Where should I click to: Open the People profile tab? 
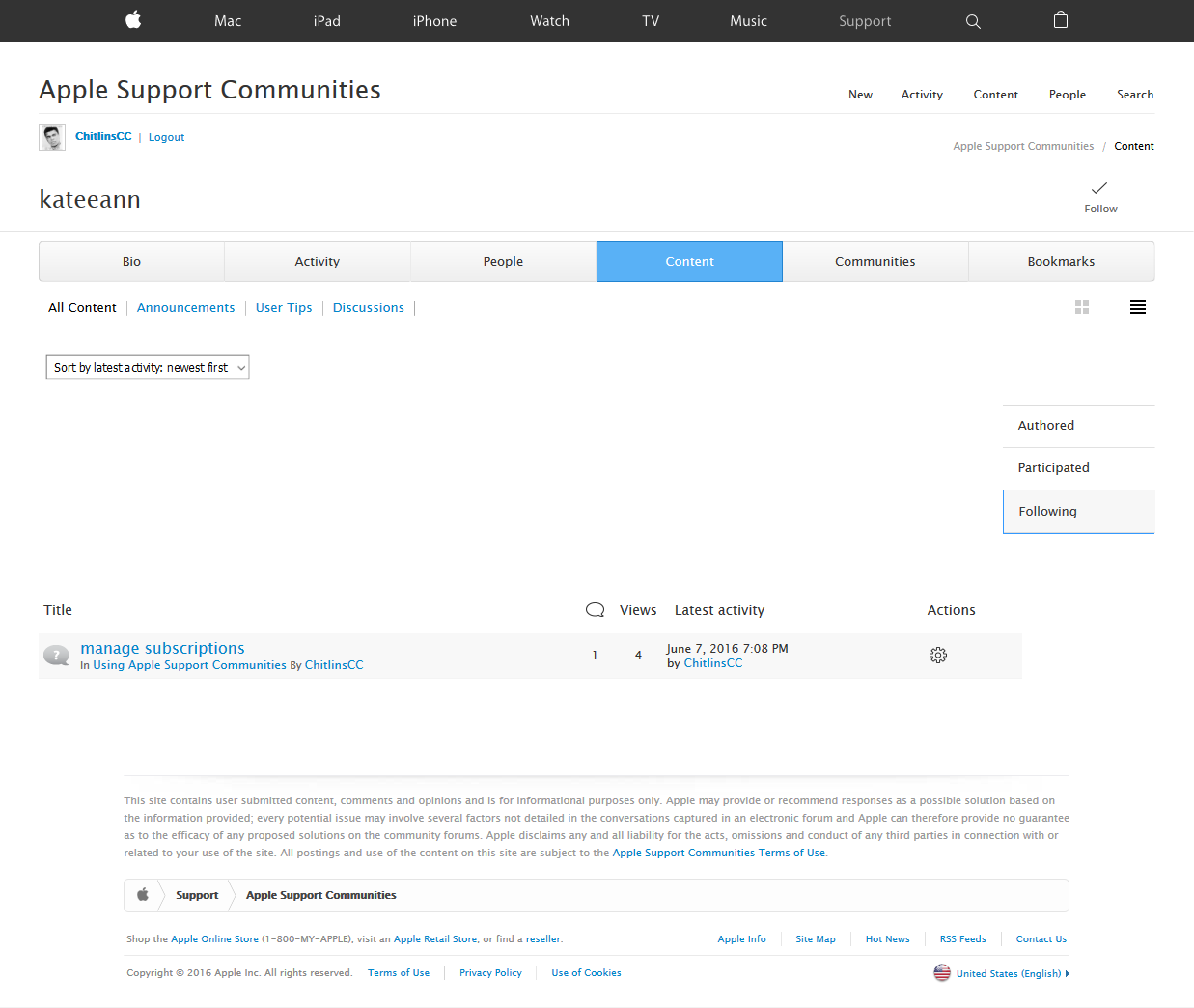coord(504,262)
